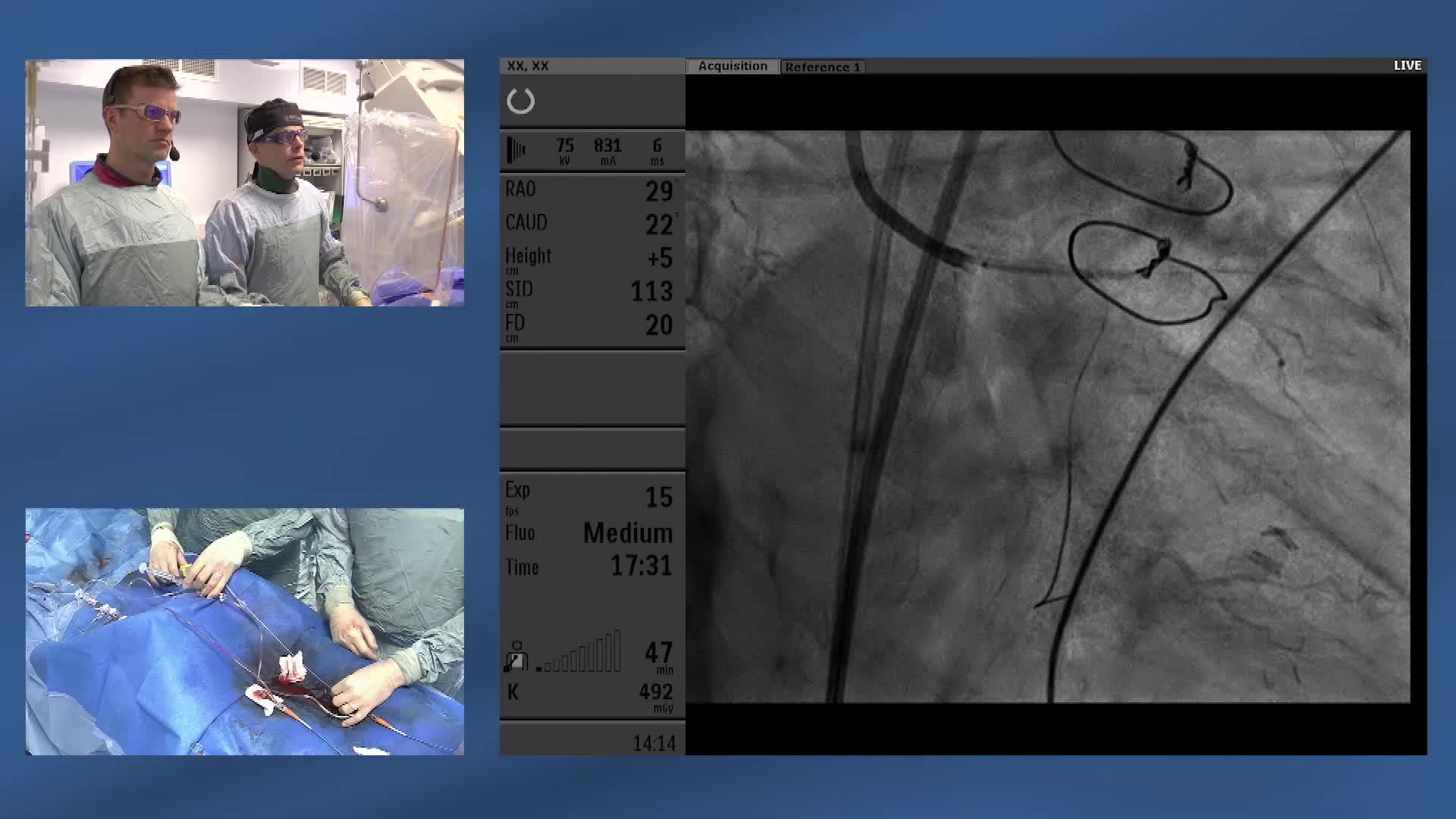1456x819 pixels.
Task: Click the CAUD angle value 22
Action: coord(658,224)
